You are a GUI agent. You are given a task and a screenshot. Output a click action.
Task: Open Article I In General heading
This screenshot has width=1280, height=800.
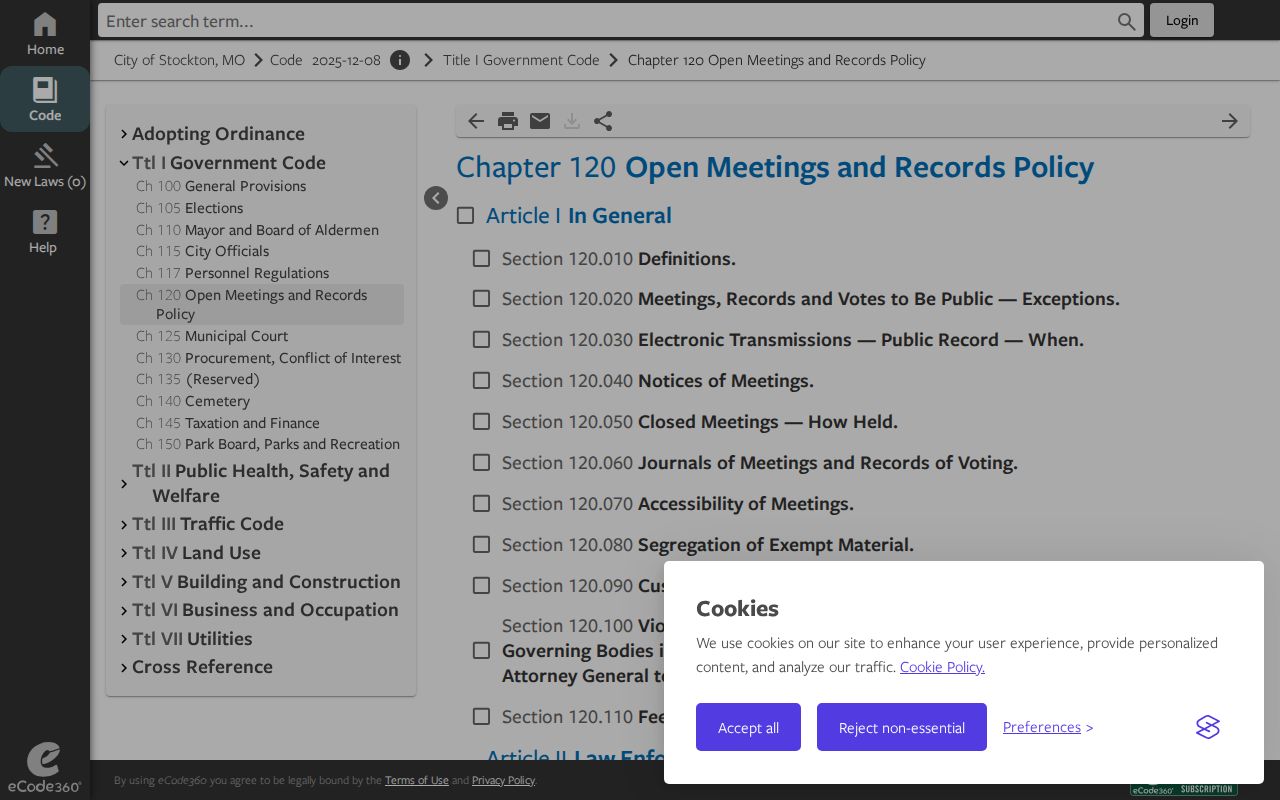pyautogui.click(x=579, y=215)
